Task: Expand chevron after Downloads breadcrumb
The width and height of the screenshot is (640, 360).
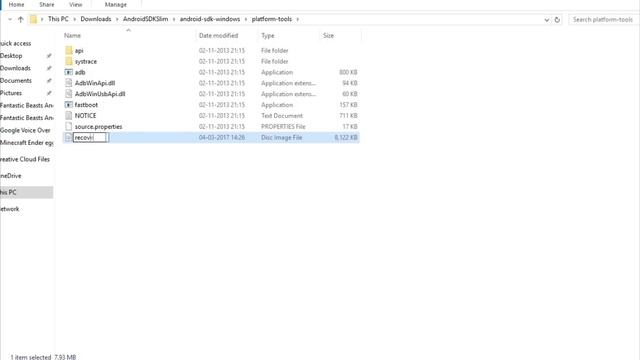Action: pos(117,19)
